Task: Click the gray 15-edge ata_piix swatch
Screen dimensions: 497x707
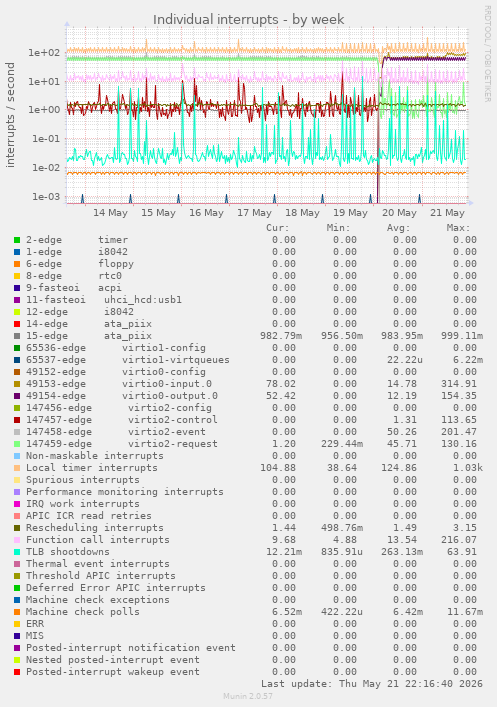Action: pyautogui.click(x=17, y=336)
